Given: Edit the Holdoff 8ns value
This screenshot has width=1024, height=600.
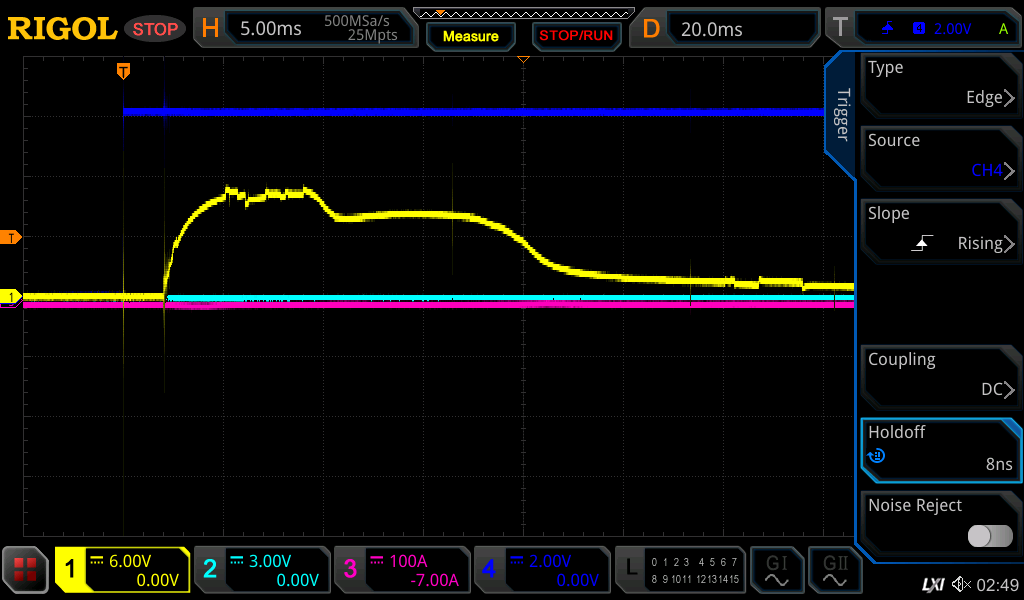Looking at the screenshot, I should pyautogui.click(x=940, y=449).
